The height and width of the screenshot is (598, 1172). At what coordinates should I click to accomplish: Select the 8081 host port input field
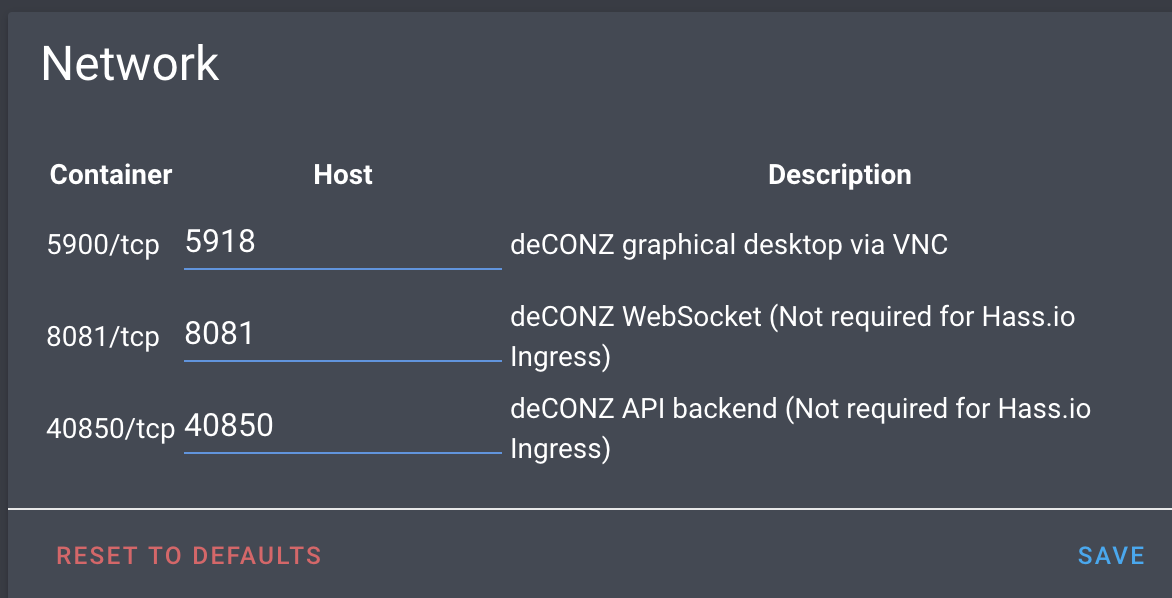340,334
